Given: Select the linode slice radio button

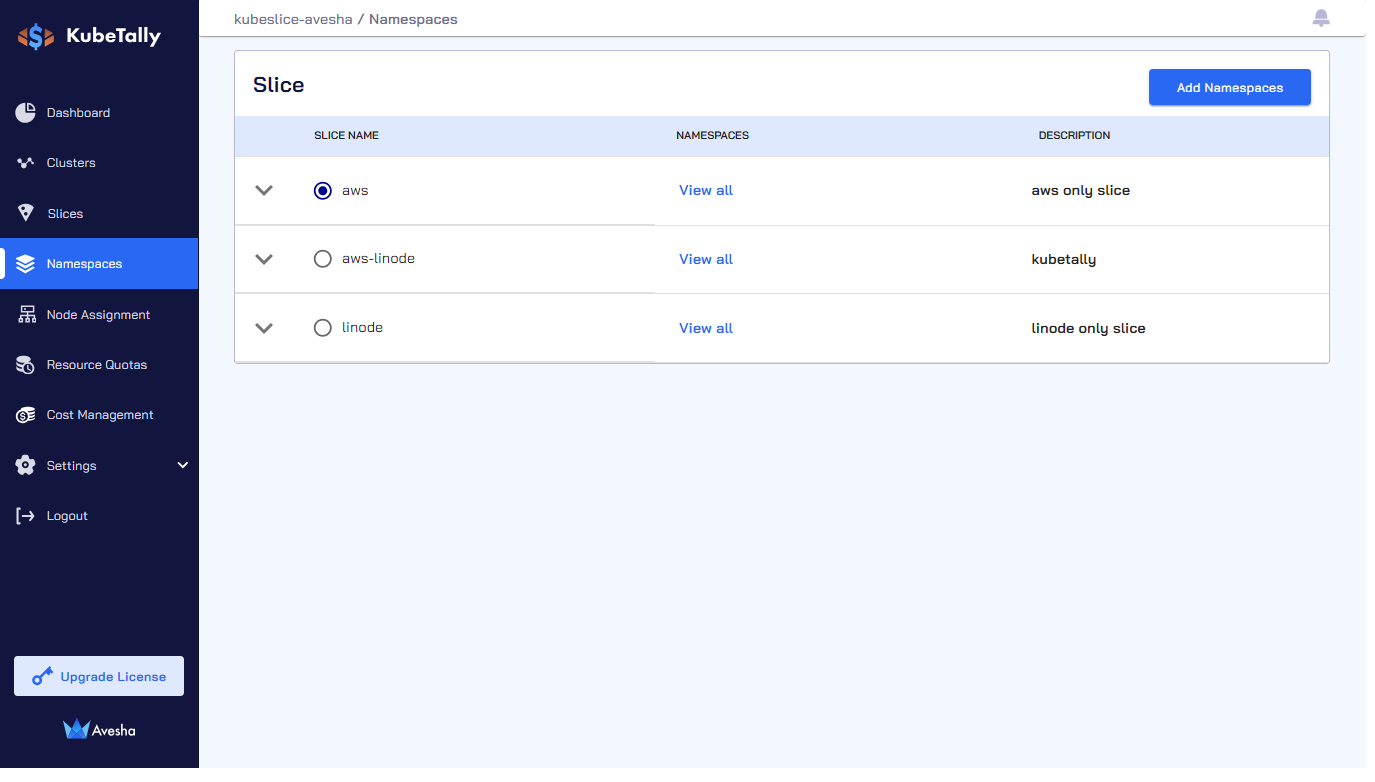Looking at the screenshot, I should [x=323, y=328].
